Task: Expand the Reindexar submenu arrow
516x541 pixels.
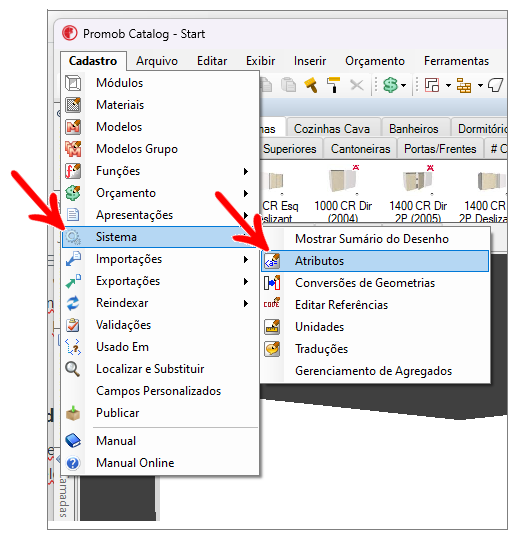Action: pos(246,304)
